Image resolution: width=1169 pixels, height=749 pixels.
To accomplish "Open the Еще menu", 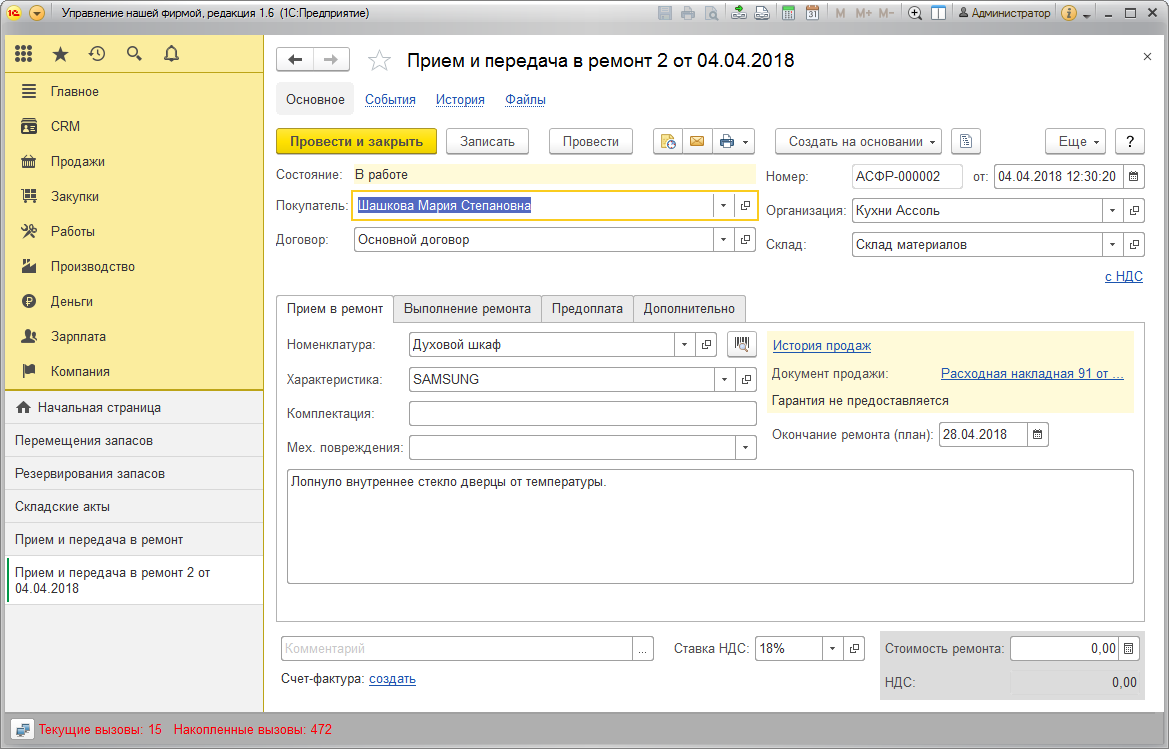I will coord(1075,142).
